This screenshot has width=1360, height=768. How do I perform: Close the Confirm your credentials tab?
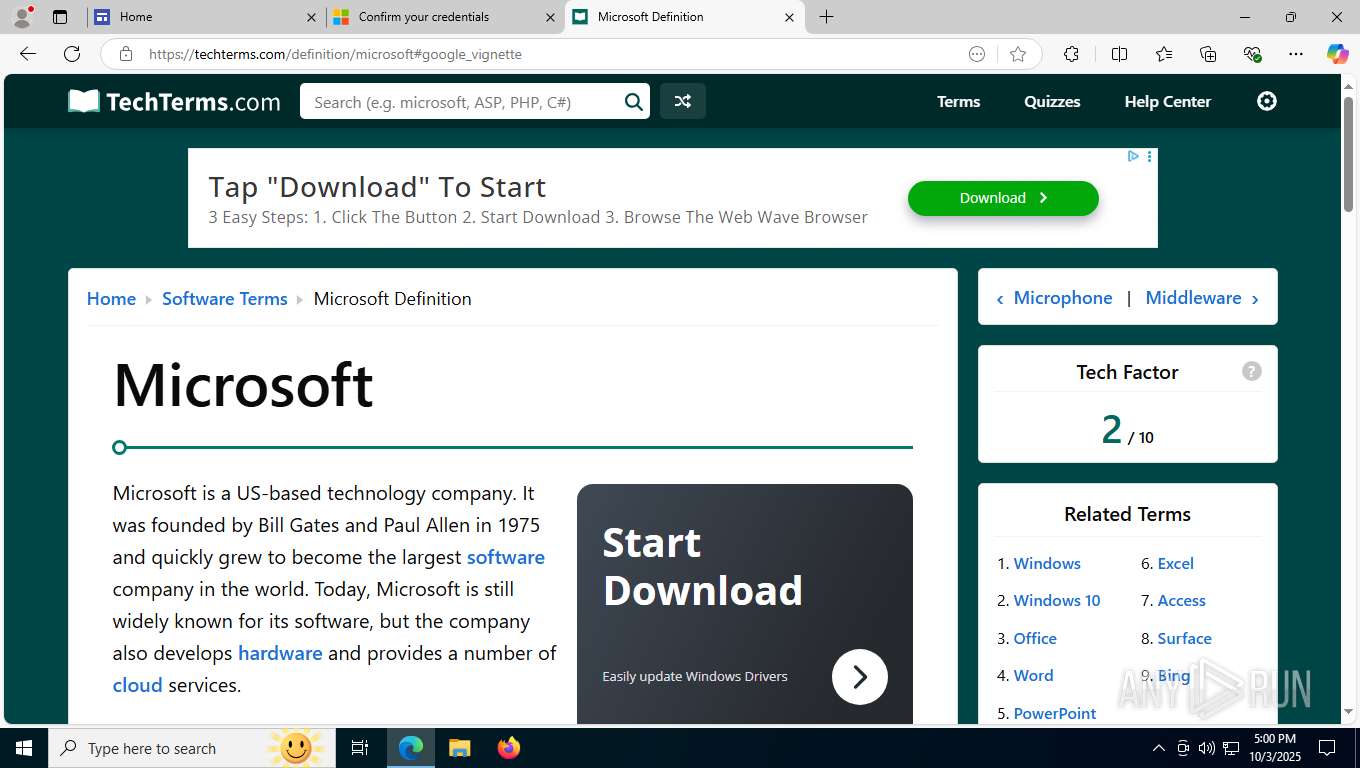click(x=550, y=17)
